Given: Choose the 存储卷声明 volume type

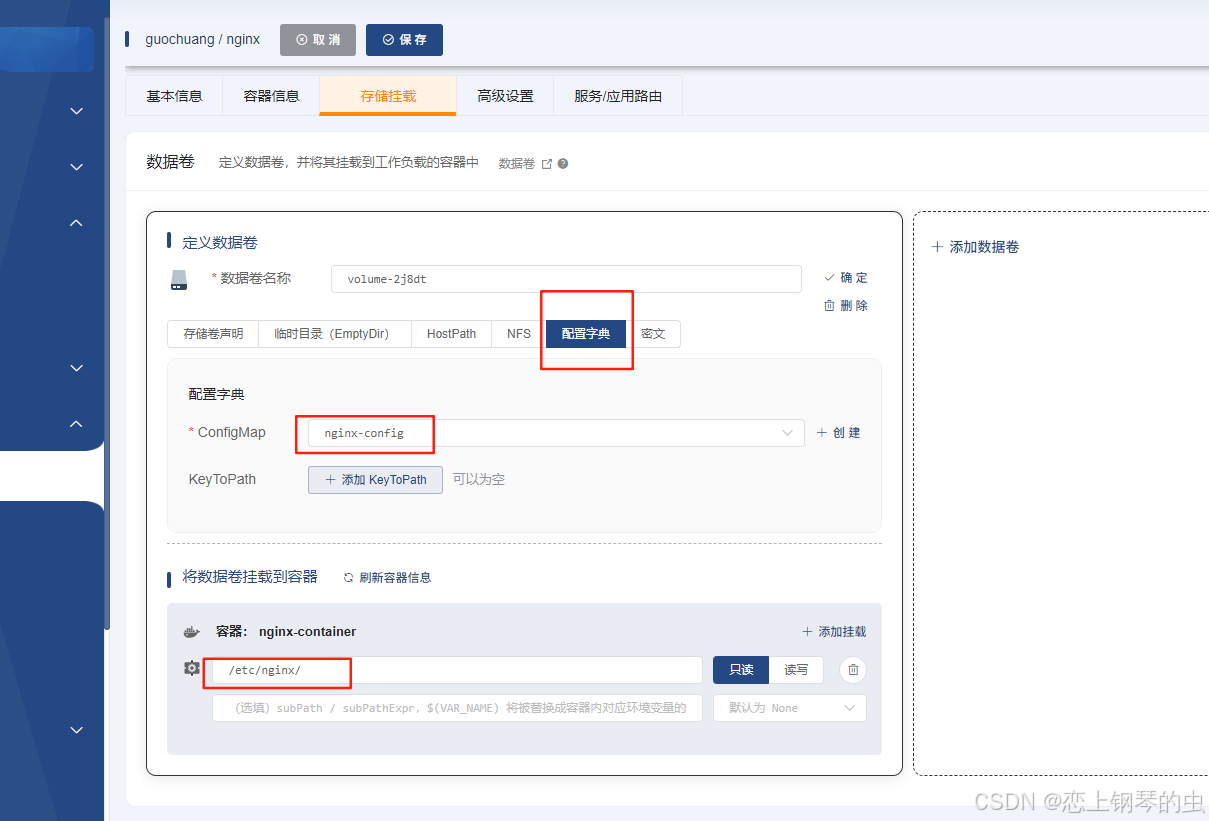Looking at the screenshot, I should pyautogui.click(x=213, y=334).
